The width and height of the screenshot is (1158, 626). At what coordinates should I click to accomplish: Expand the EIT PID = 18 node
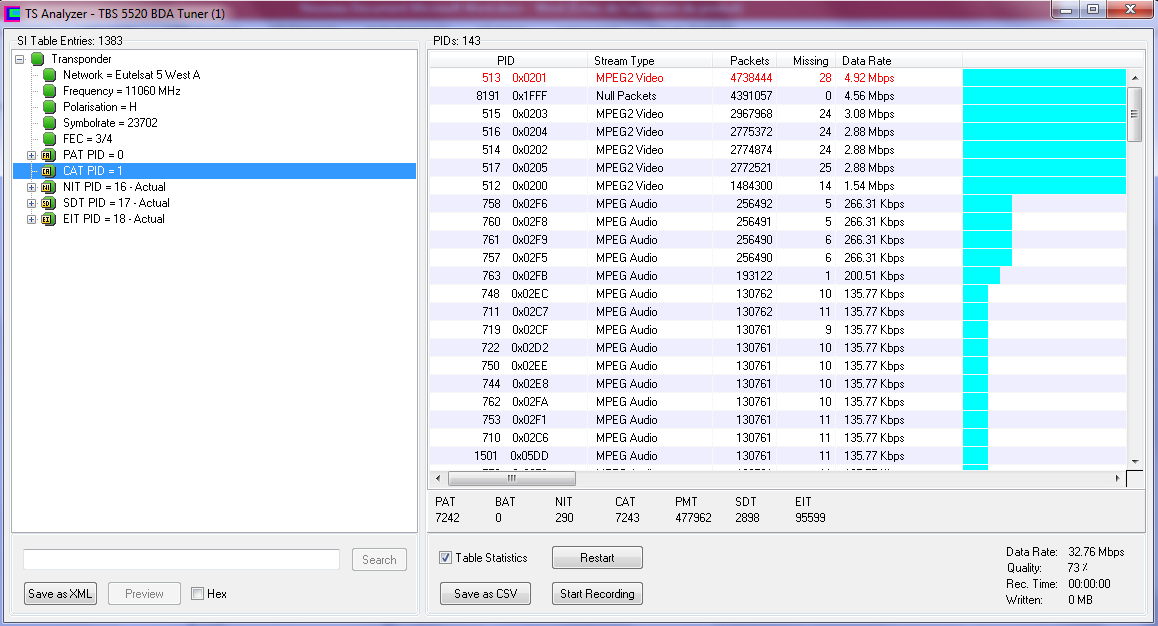(31, 219)
